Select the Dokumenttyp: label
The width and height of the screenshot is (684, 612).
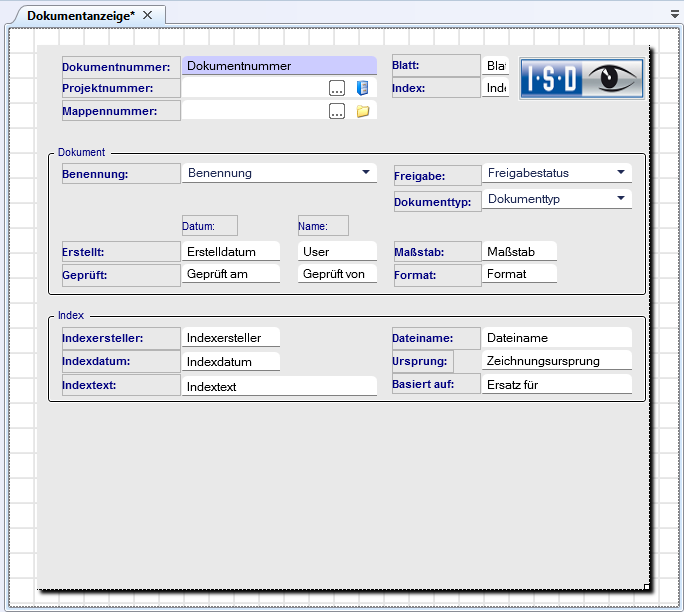click(437, 202)
